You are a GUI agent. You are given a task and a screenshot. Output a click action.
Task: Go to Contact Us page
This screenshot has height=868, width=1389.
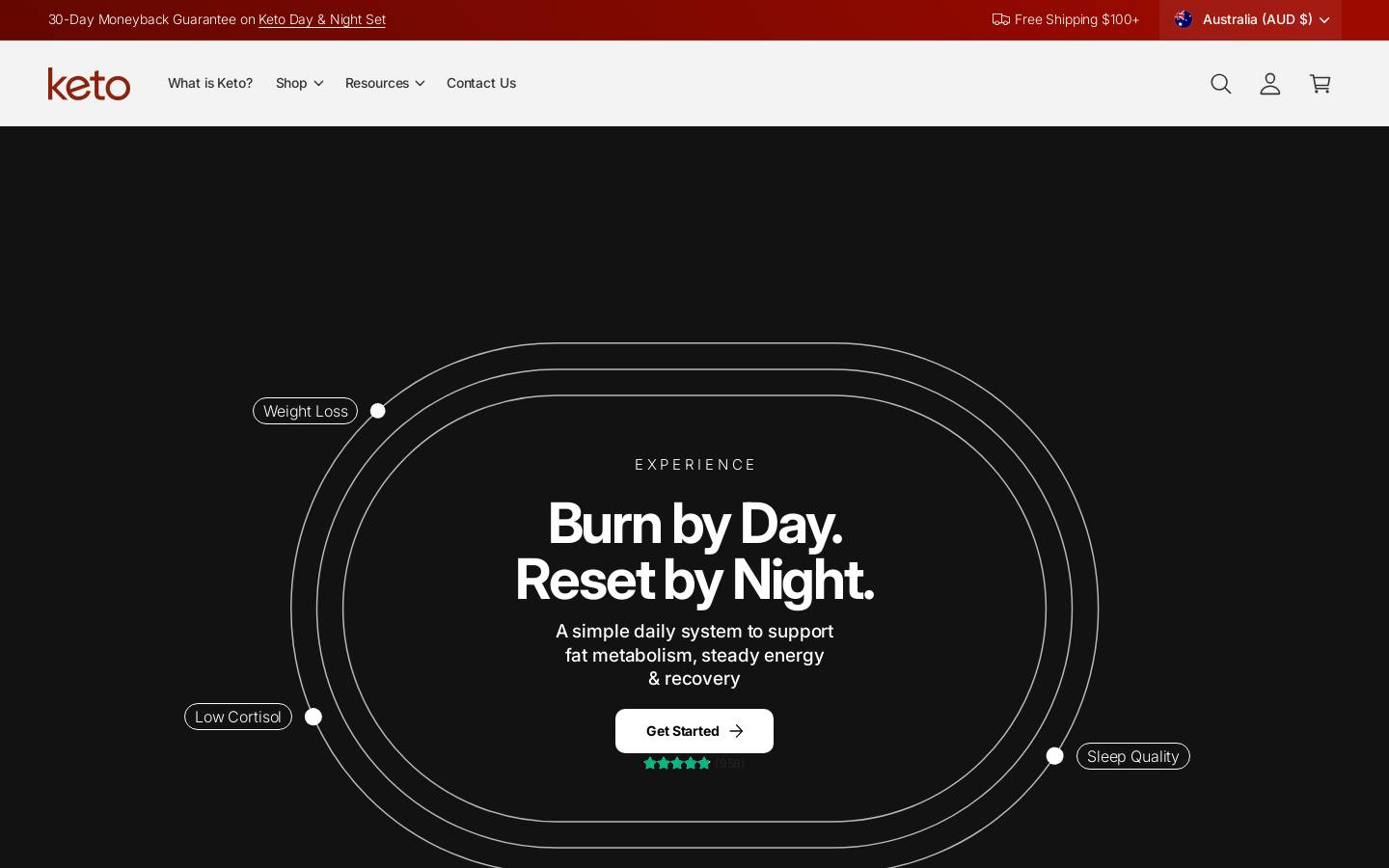(x=481, y=83)
